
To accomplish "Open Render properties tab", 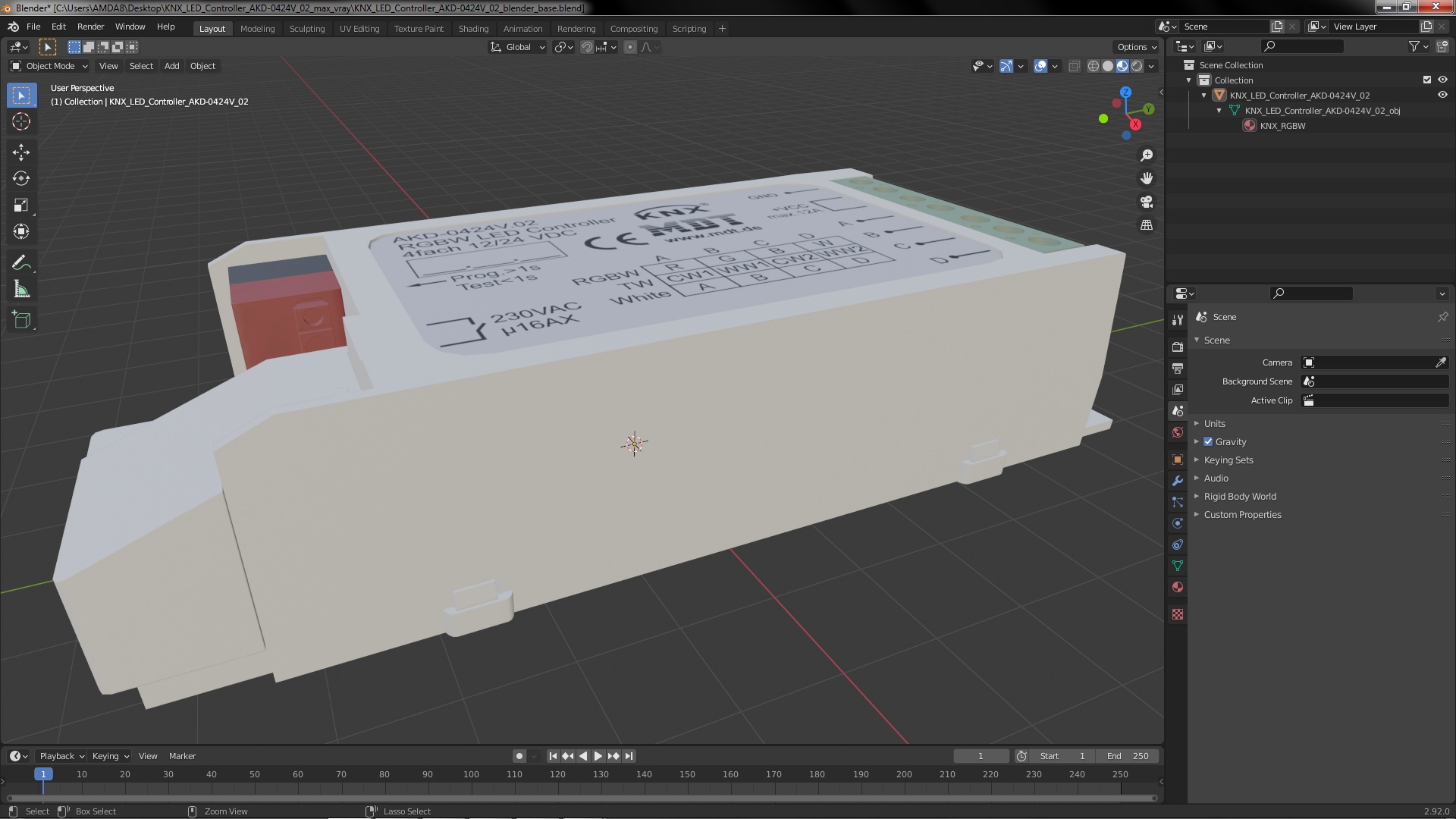I will pyautogui.click(x=1178, y=347).
